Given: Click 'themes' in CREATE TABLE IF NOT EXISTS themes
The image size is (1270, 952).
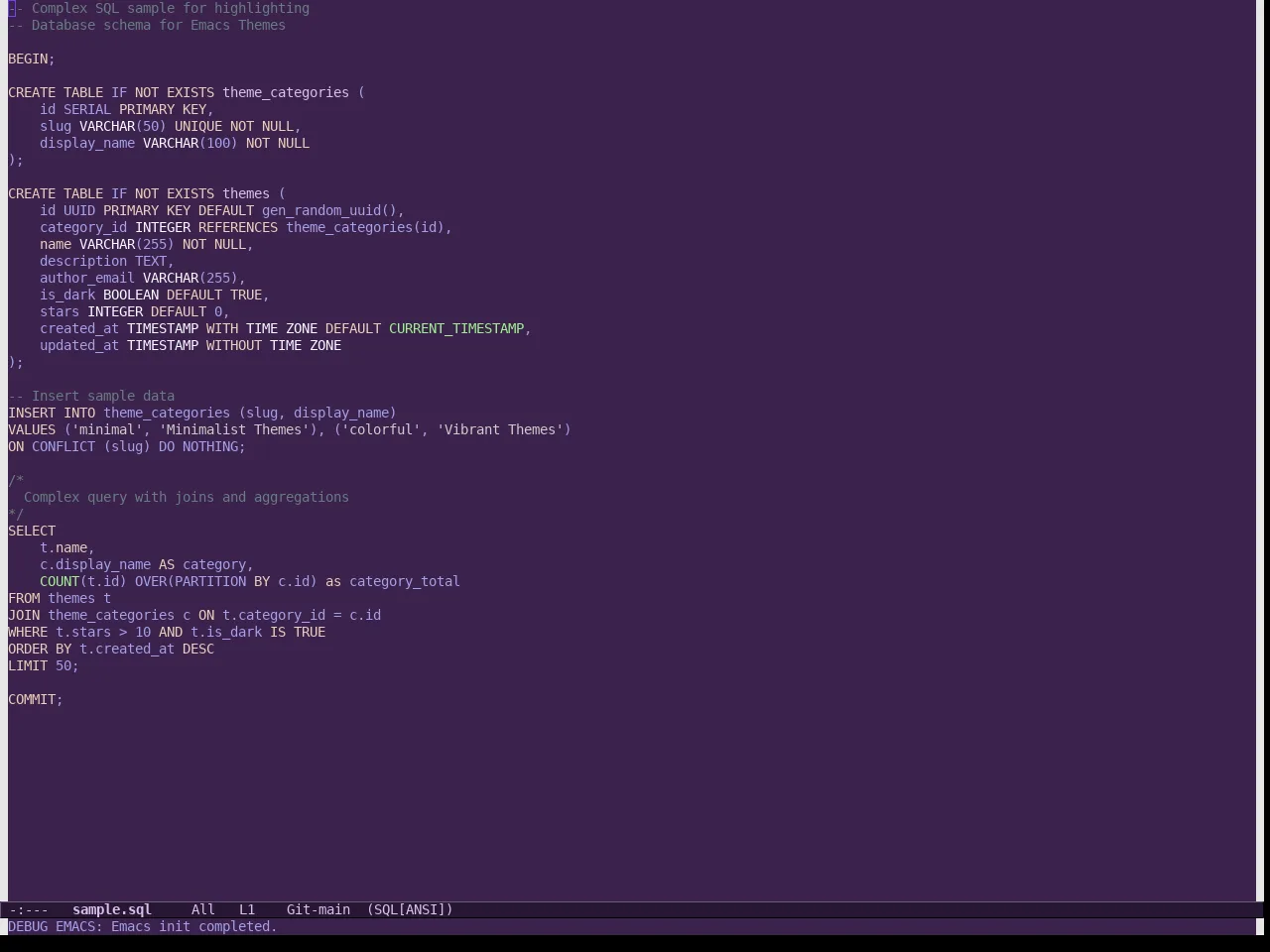Looking at the screenshot, I should [246, 193].
